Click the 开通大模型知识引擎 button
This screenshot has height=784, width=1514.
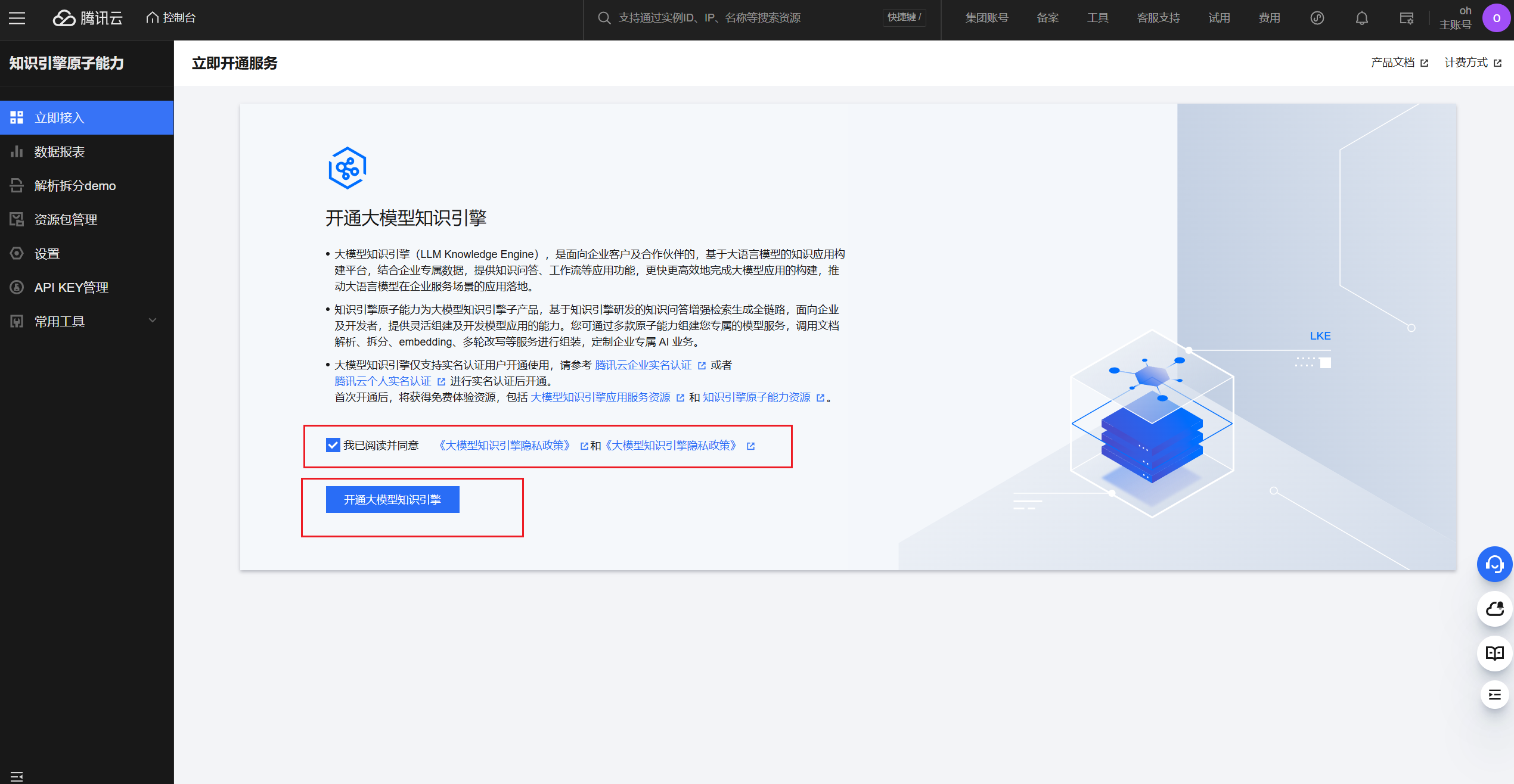click(x=392, y=499)
